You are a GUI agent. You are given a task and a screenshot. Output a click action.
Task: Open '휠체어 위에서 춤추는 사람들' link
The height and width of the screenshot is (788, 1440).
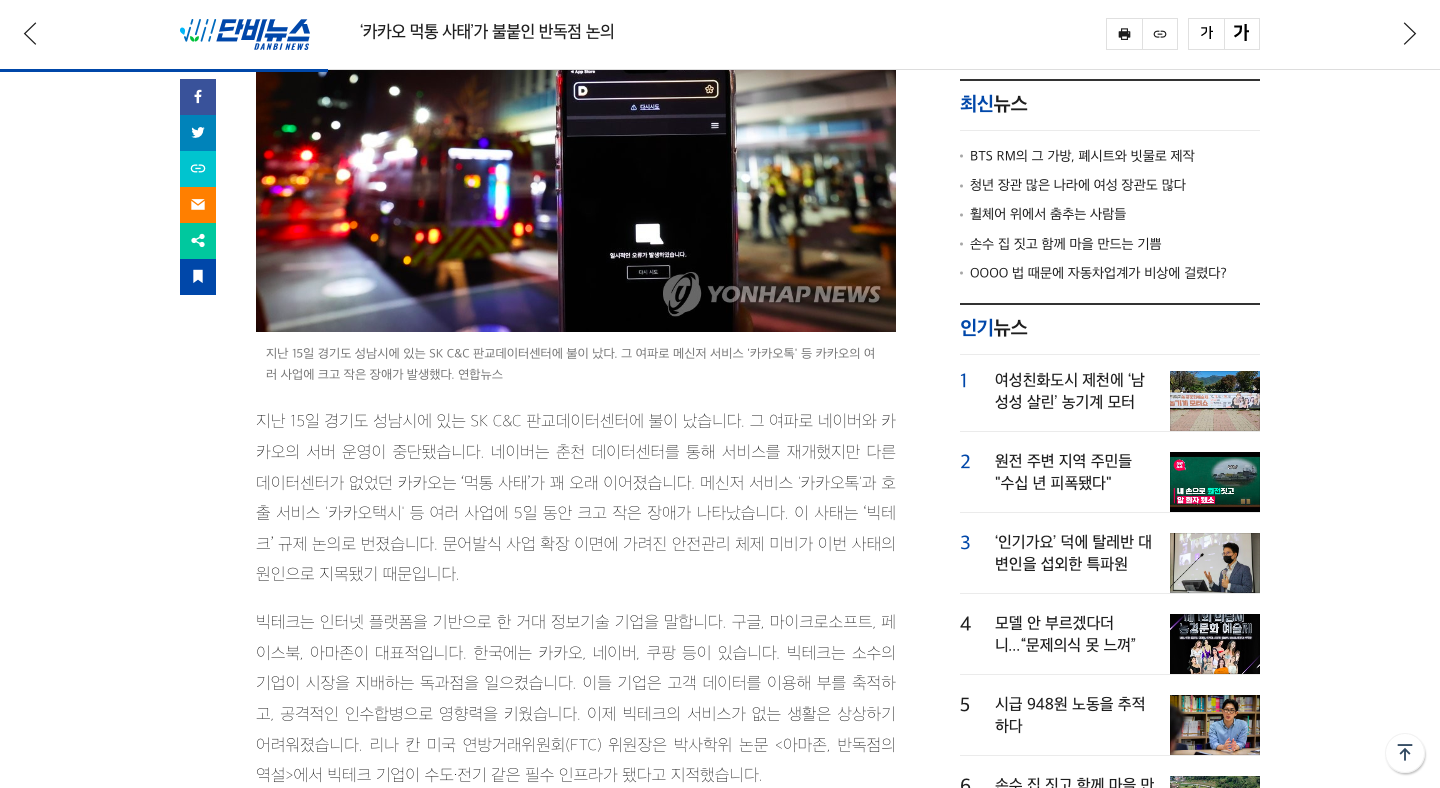tap(1048, 214)
